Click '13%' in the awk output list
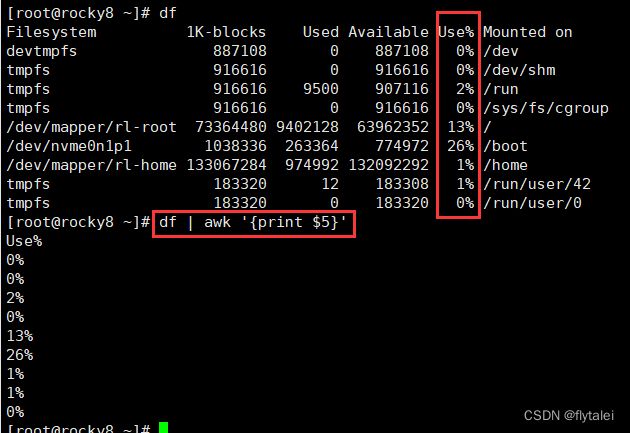 pyautogui.click(x=20, y=336)
